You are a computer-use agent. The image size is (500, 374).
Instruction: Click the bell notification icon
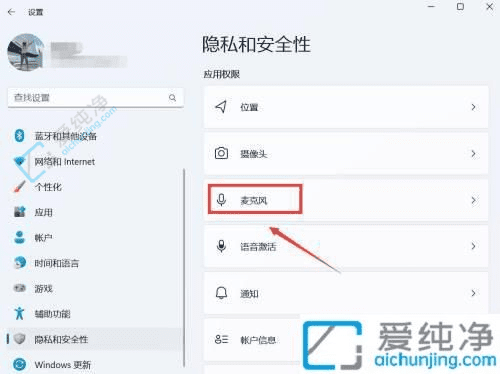[221, 293]
